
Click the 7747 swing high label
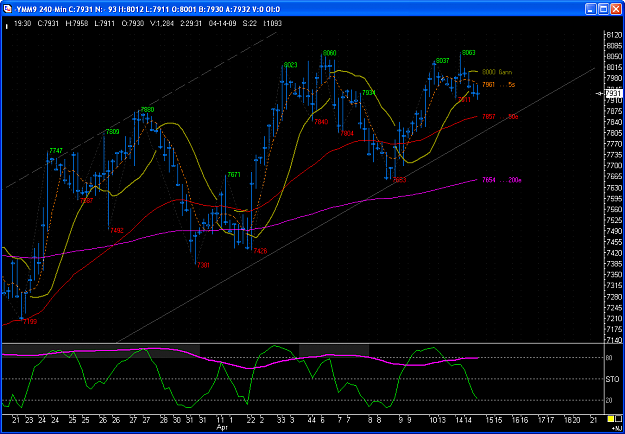pos(56,151)
